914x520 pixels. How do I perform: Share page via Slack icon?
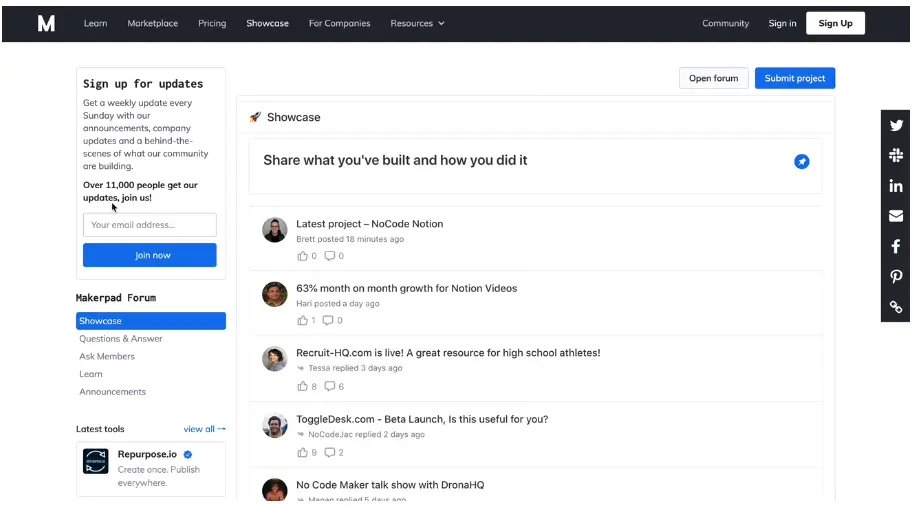[x=896, y=156]
